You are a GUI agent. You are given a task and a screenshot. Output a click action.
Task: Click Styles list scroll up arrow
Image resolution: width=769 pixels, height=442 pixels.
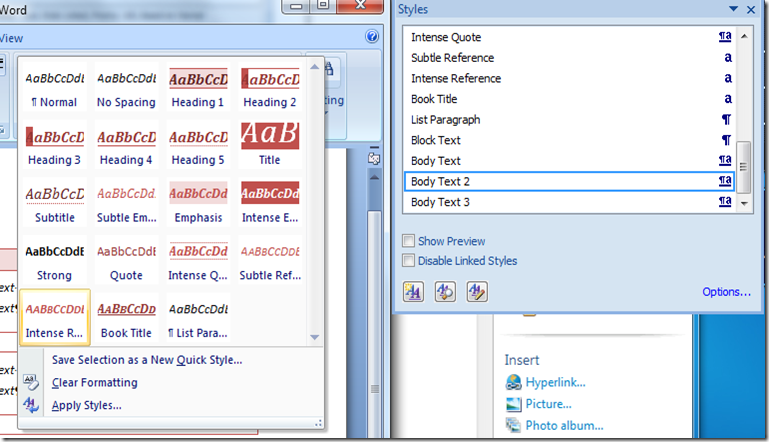coord(744,36)
